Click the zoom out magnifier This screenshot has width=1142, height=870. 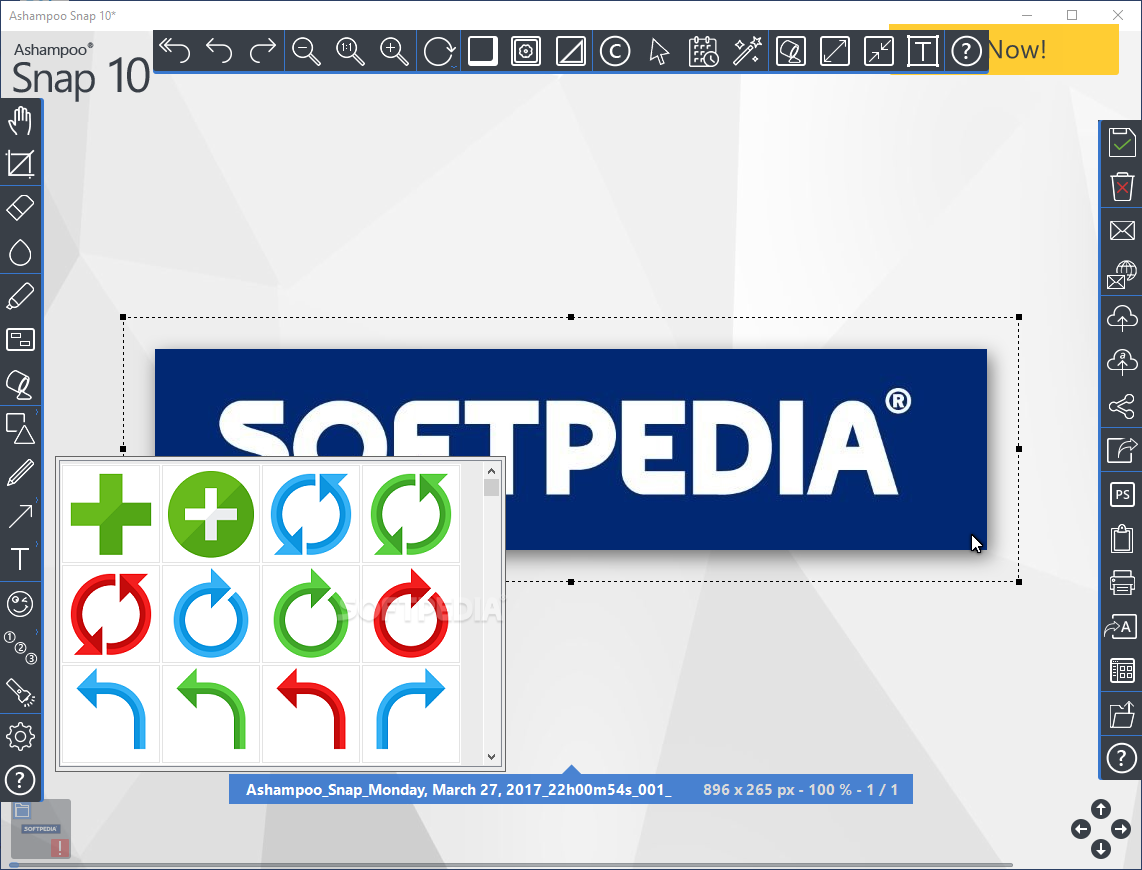click(x=307, y=51)
